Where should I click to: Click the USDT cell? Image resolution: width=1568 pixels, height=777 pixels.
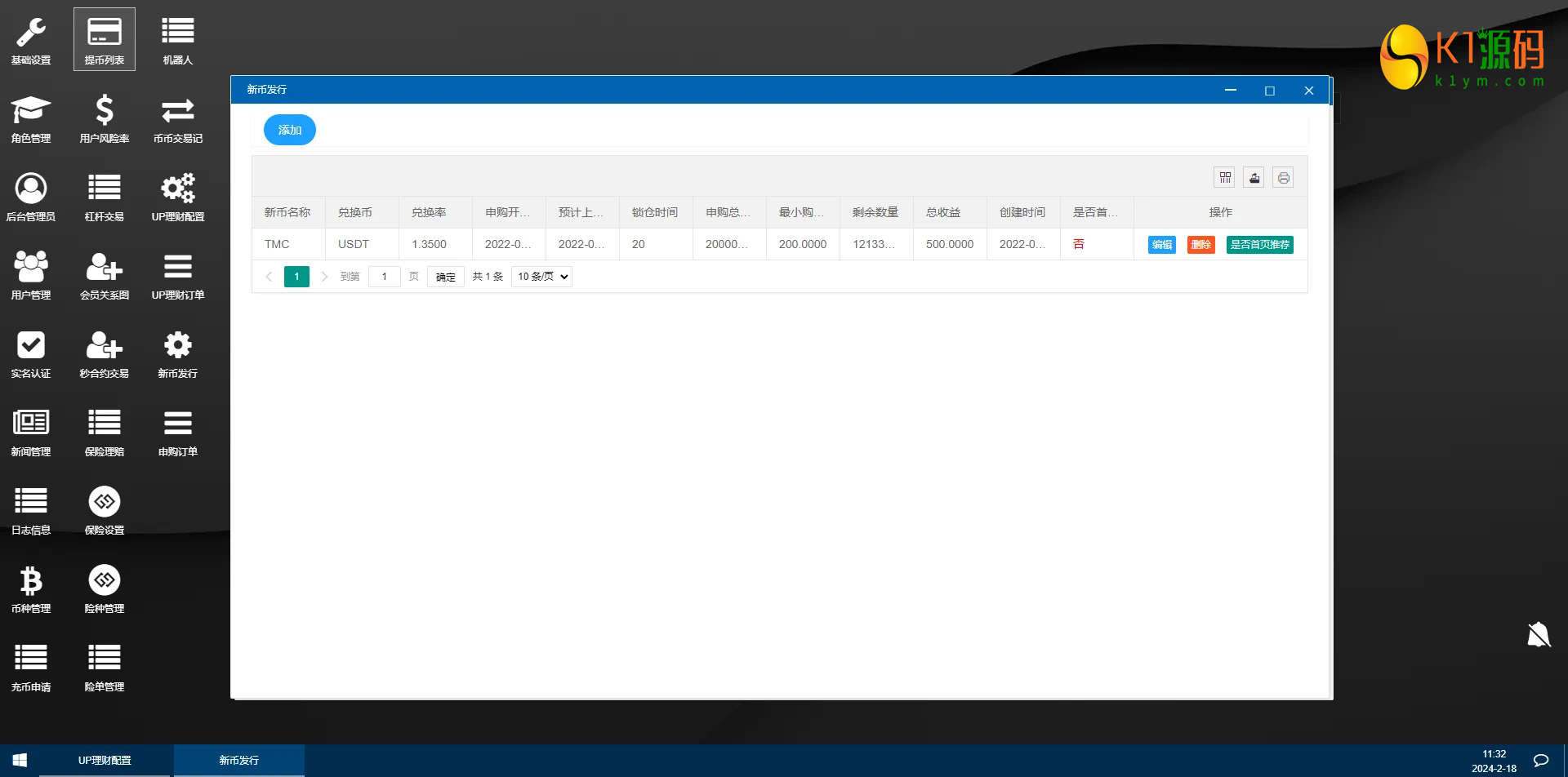coord(362,244)
